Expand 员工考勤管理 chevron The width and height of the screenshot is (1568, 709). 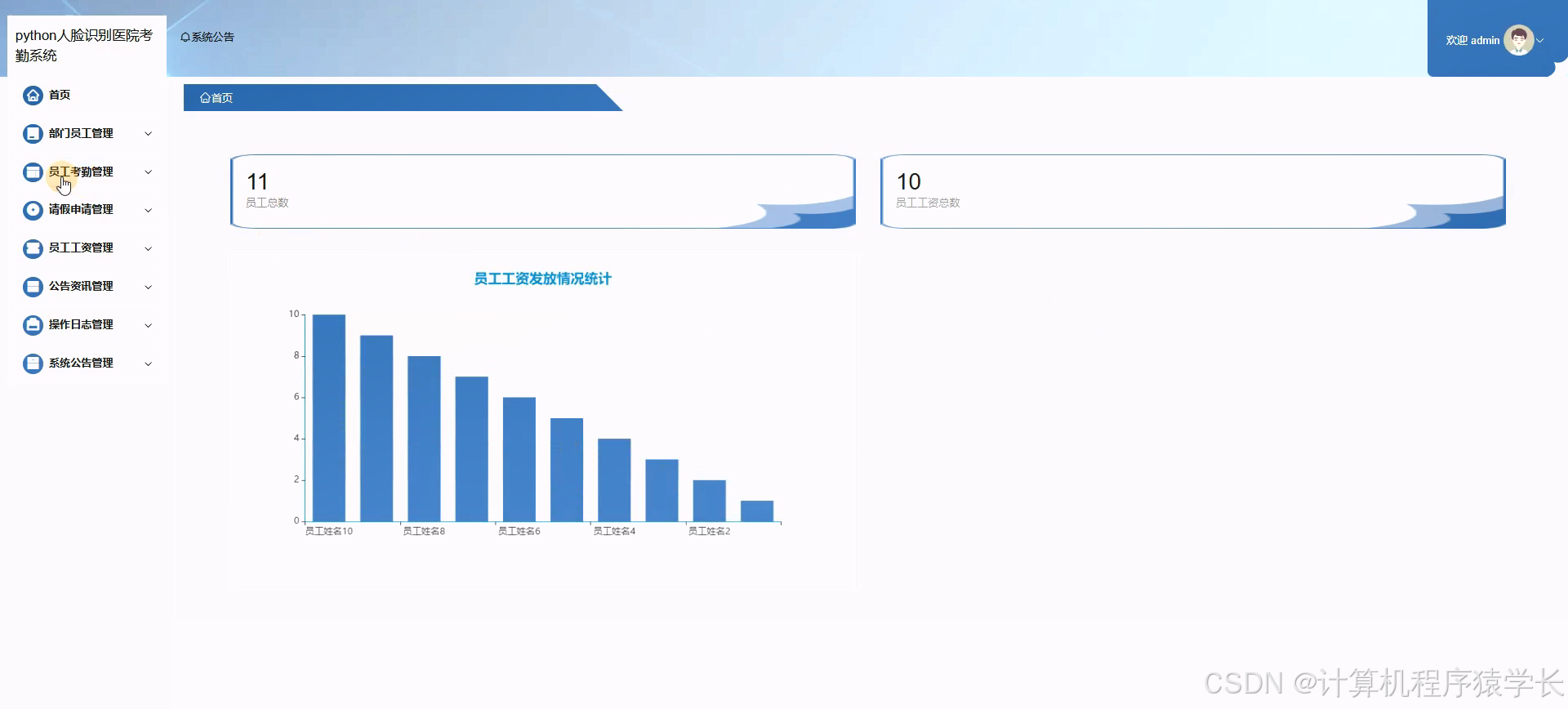[148, 172]
